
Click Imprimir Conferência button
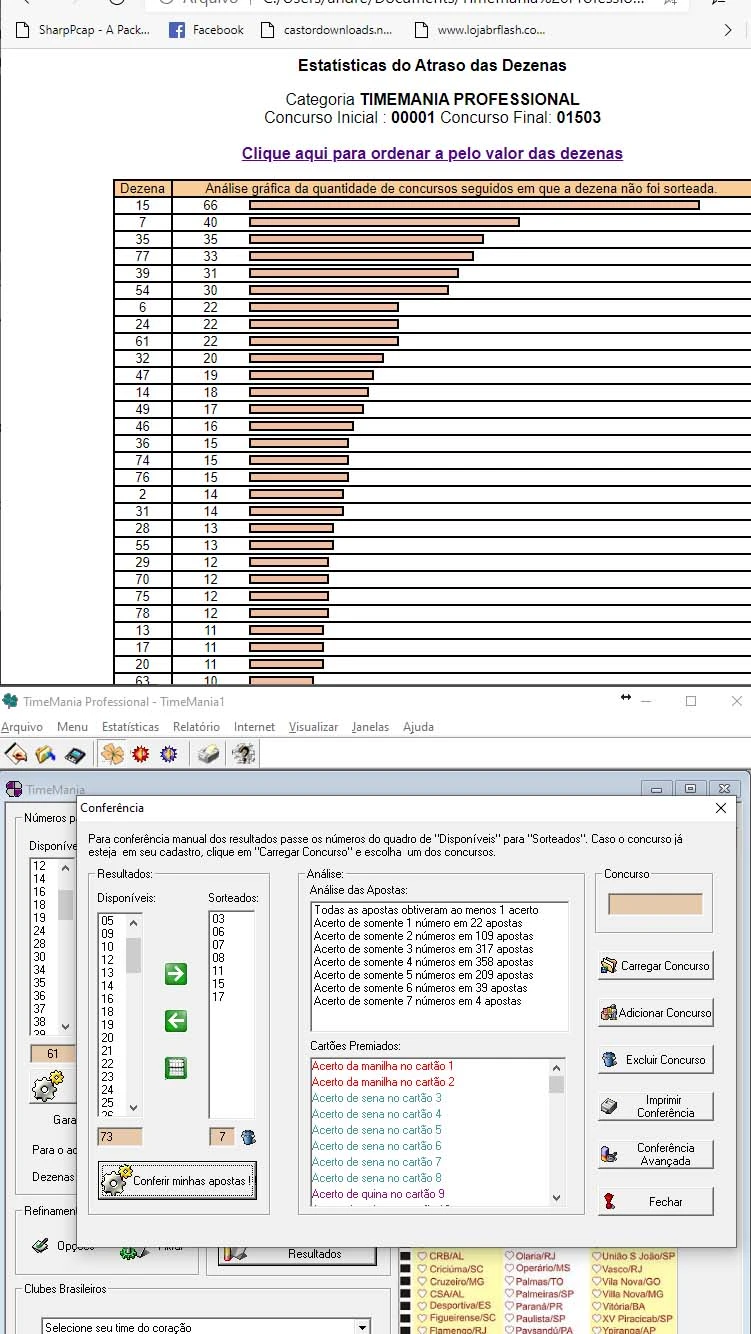(655, 1107)
